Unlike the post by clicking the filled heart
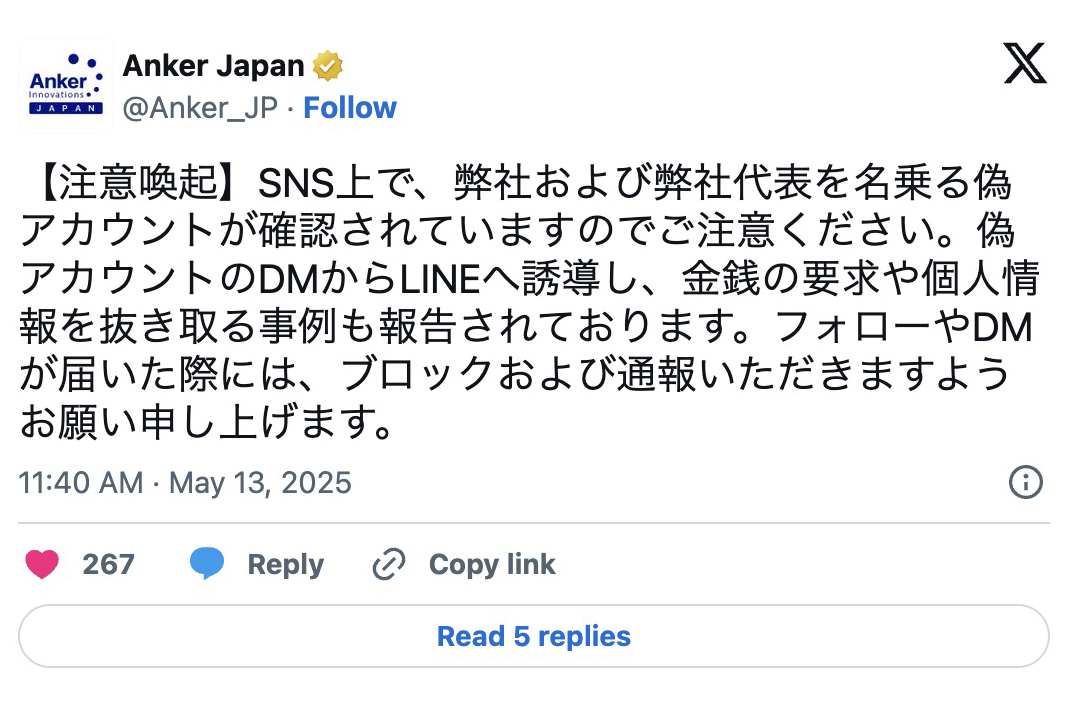Image resolution: width=1070 pixels, height=713 pixels. point(42,564)
